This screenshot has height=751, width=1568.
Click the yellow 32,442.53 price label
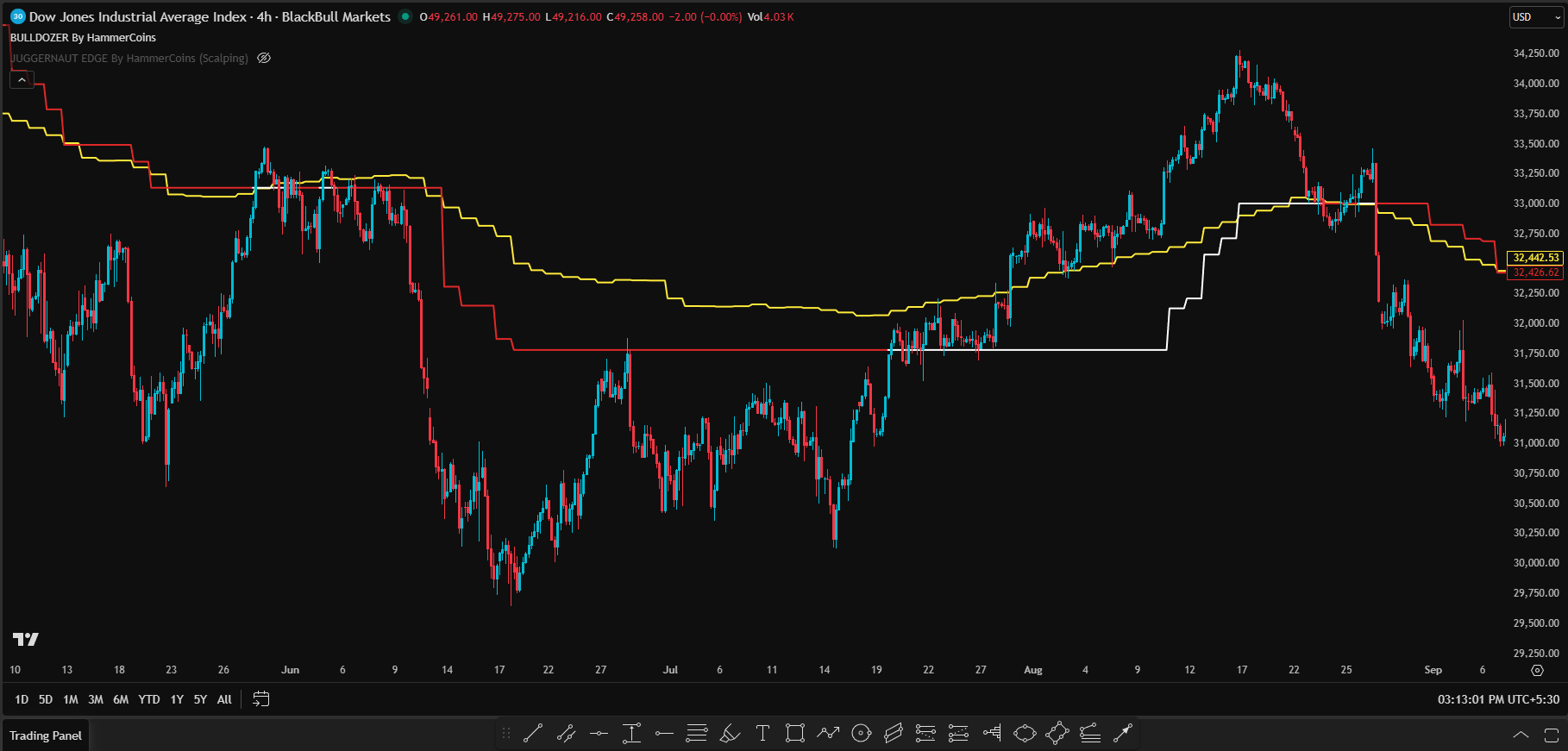coord(1535,258)
